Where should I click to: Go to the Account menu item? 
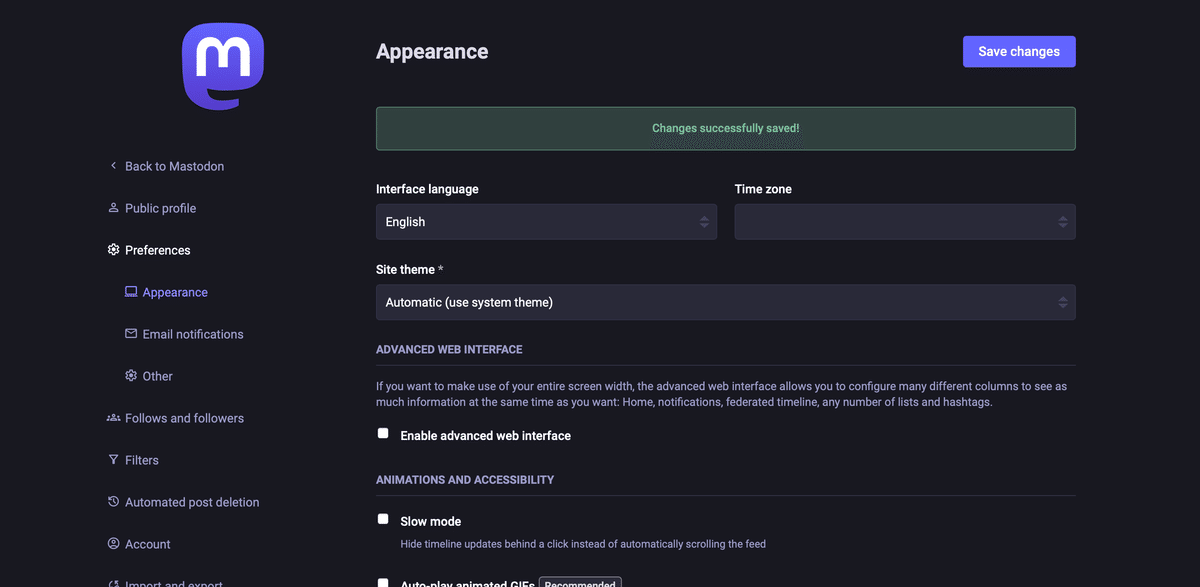click(148, 544)
